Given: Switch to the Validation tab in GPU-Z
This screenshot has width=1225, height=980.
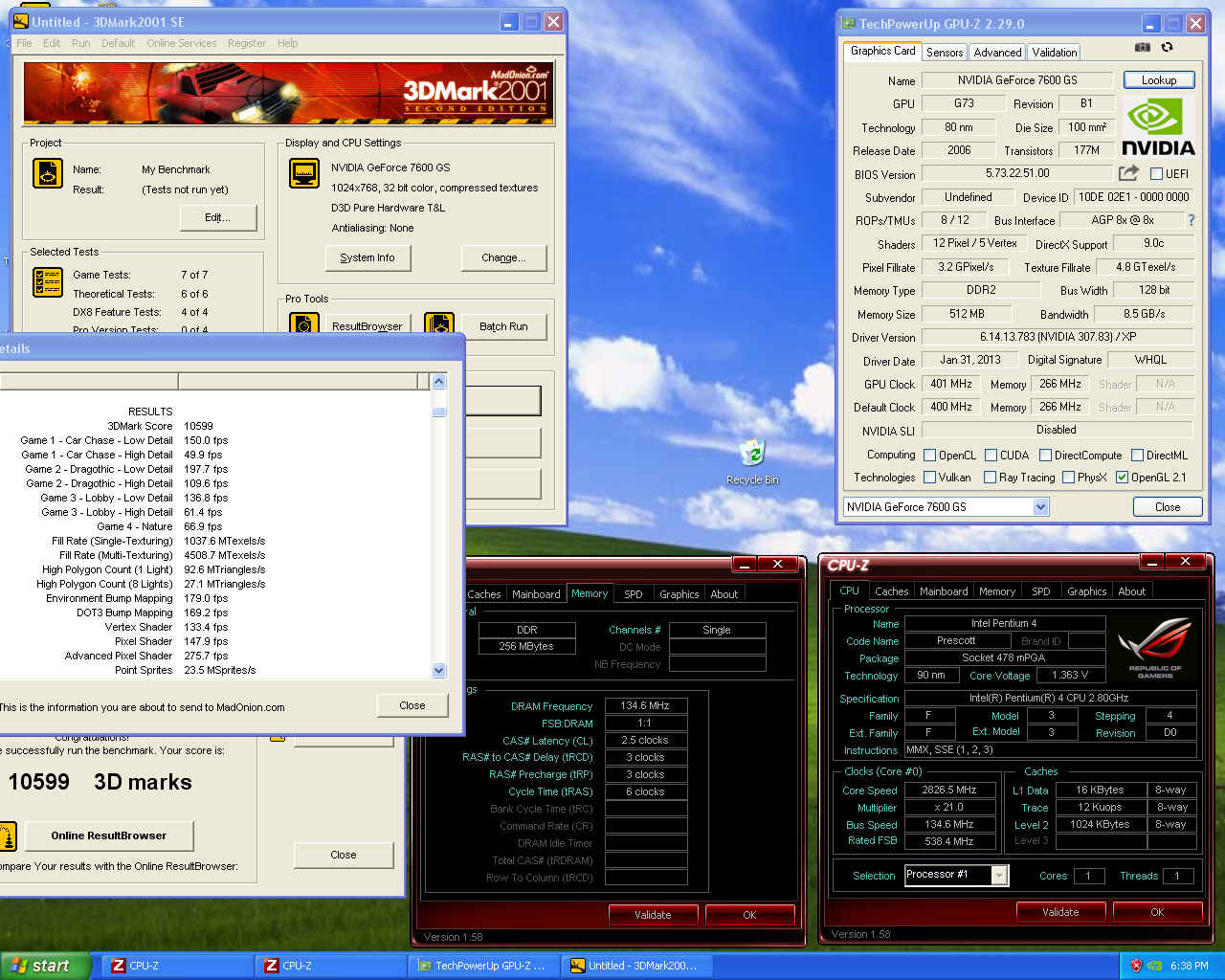Looking at the screenshot, I should pos(1054,53).
